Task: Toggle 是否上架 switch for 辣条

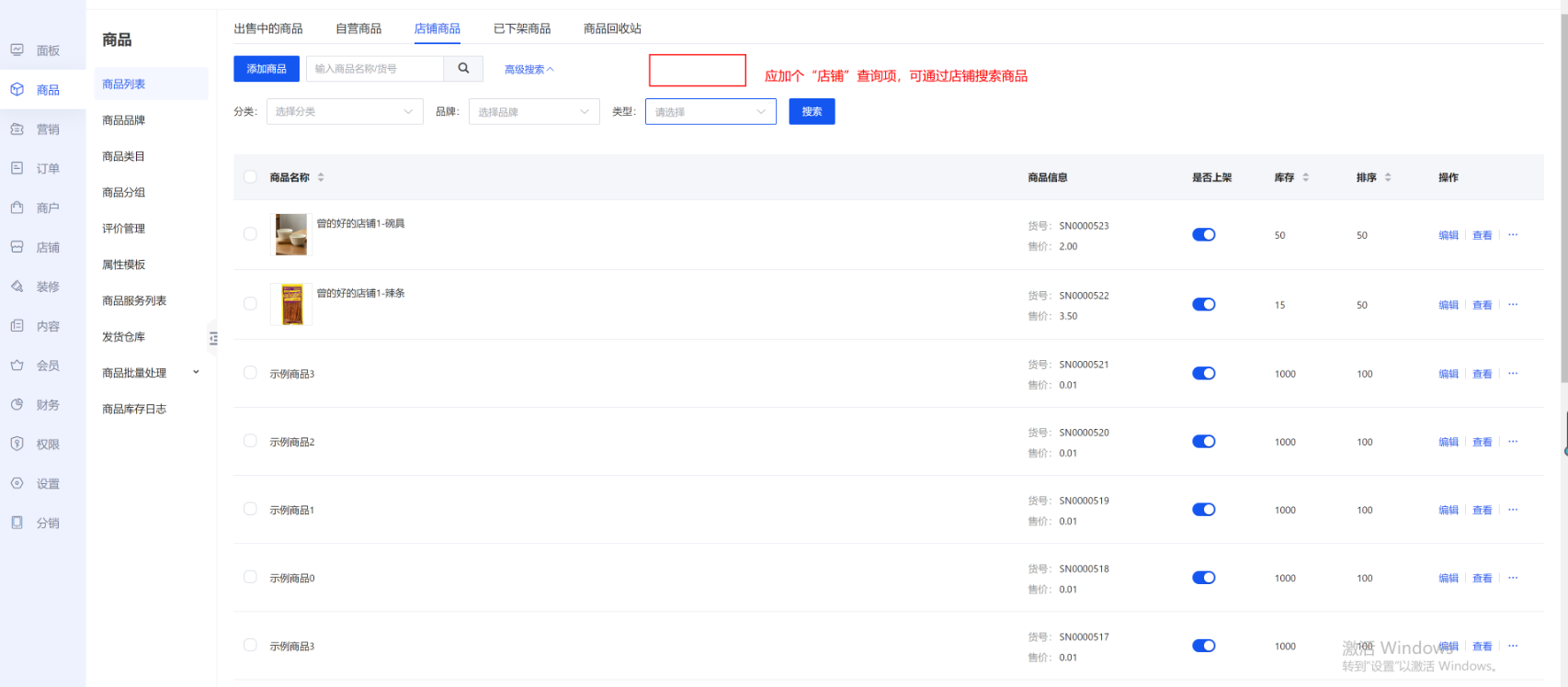Action: [x=1204, y=305]
